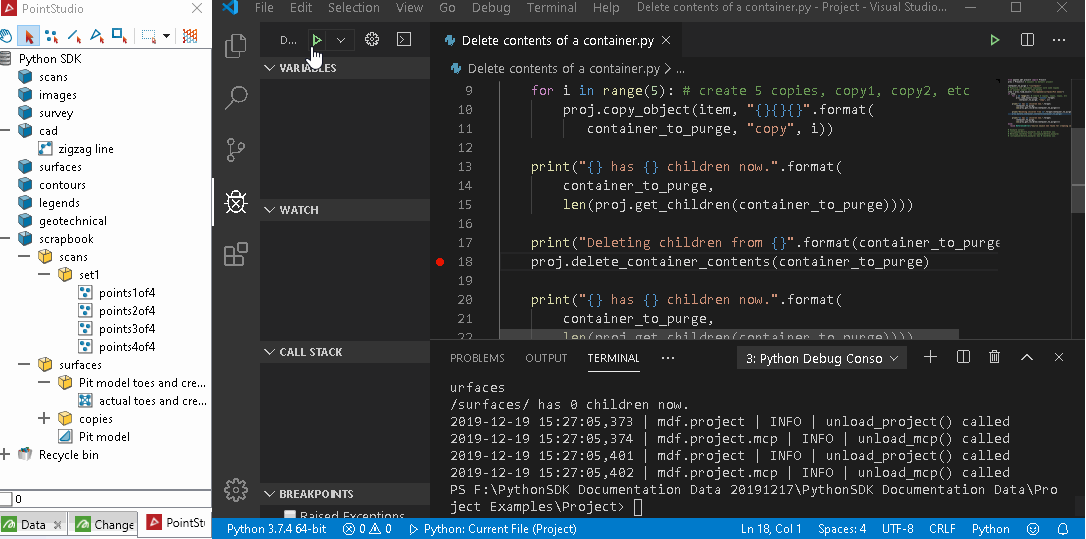Open the Explorer view in activity bar
The height and width of the screenshot is (539, 1086).
coord(236,46)
